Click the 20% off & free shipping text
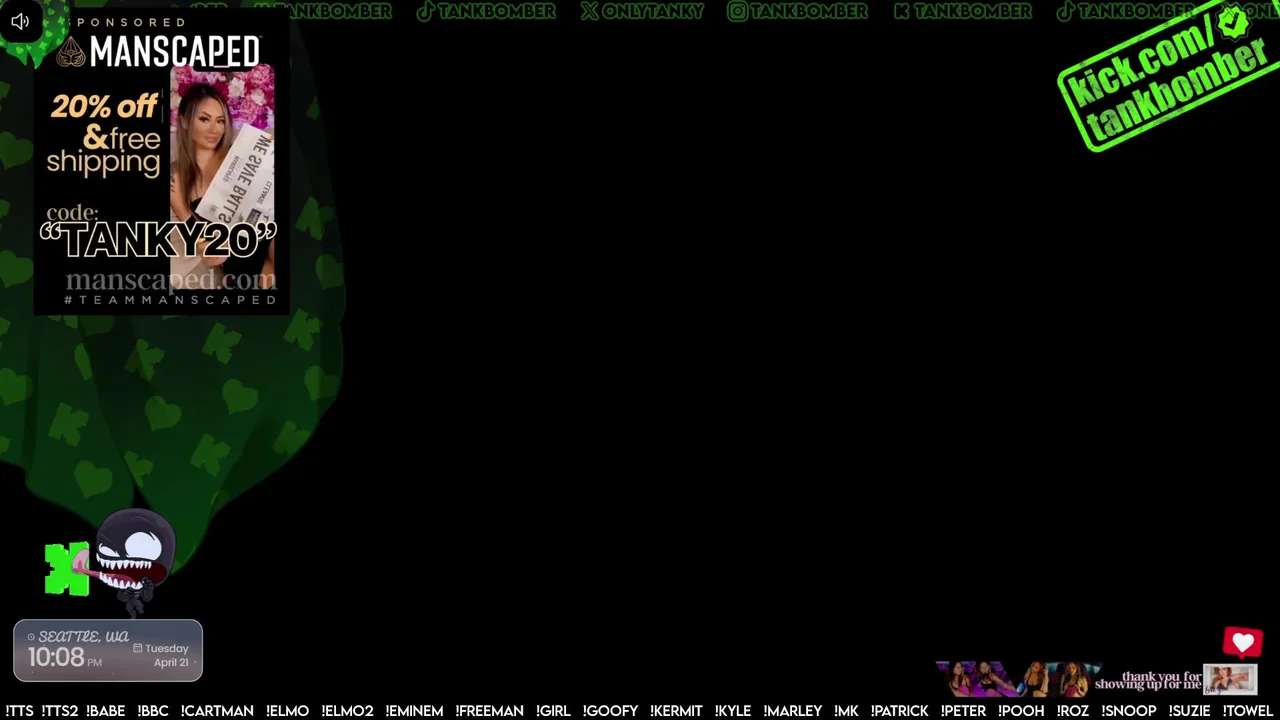The height and width of the screenshot is (720, 1280). point(104,134)
